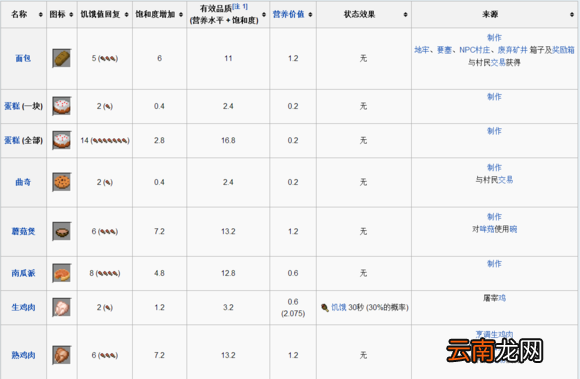Select the 14 hunger value for whole cake

click(x=84, y=141)
